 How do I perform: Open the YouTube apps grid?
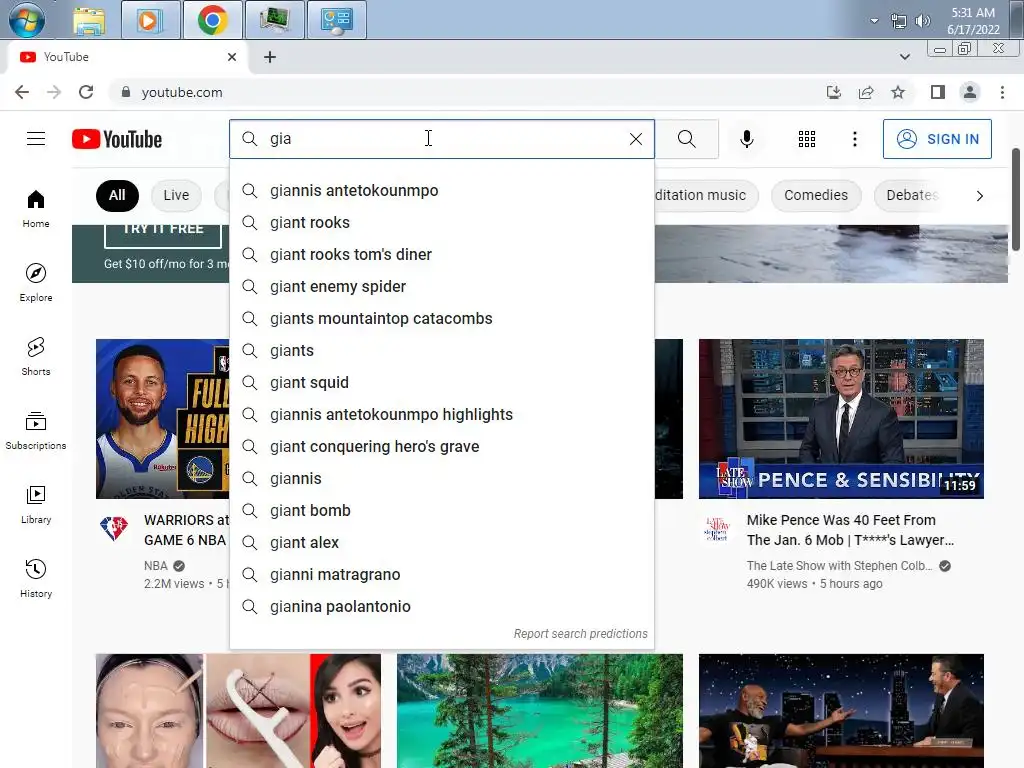point(807,139)
